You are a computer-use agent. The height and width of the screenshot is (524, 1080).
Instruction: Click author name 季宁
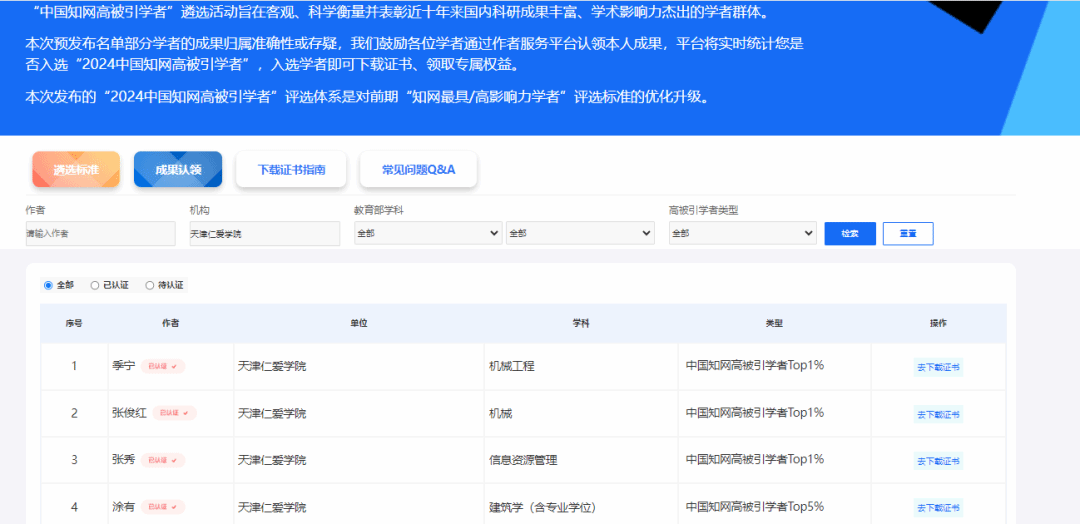123,366
